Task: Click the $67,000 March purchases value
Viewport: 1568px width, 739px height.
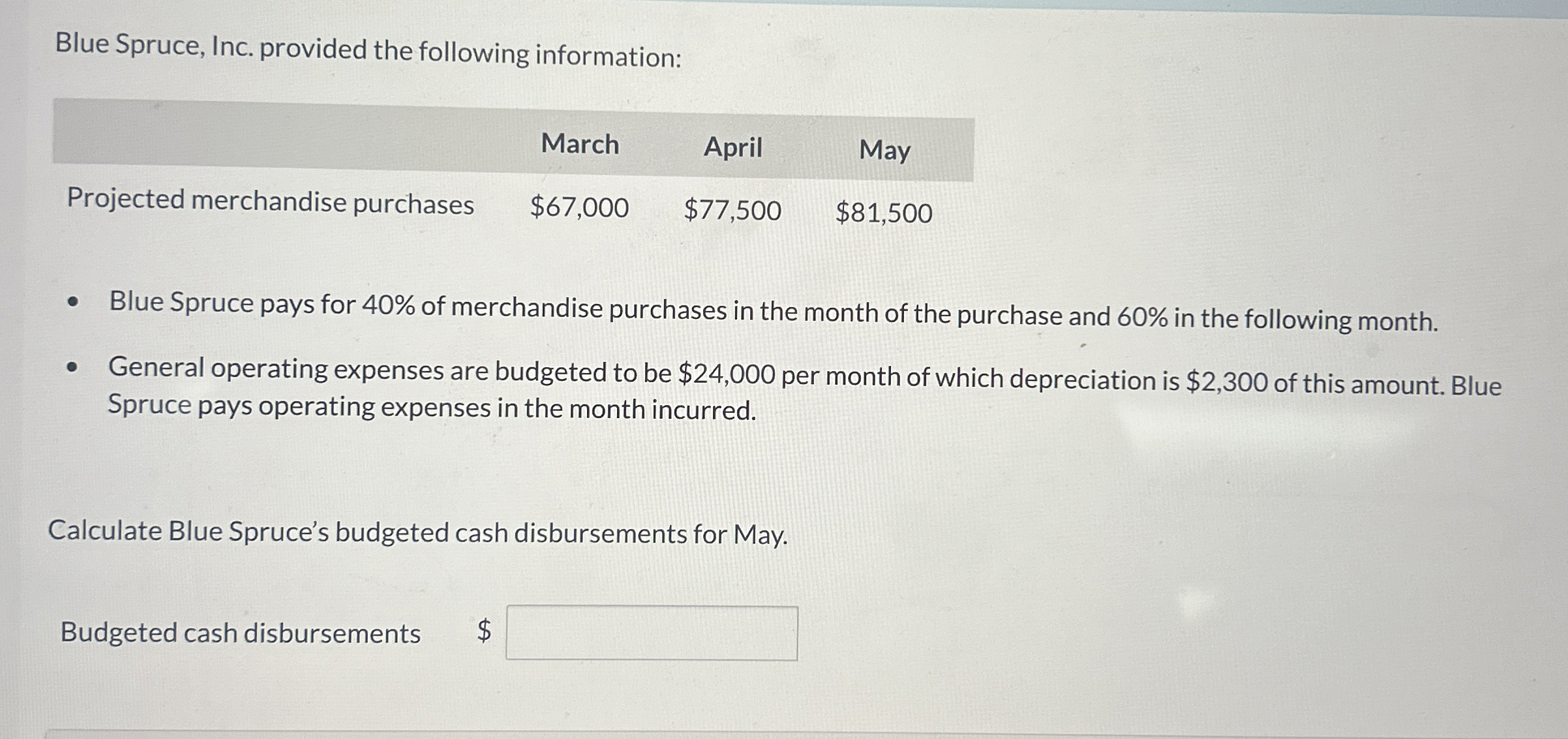Action: pyautogui.click(x=578, y=207)
